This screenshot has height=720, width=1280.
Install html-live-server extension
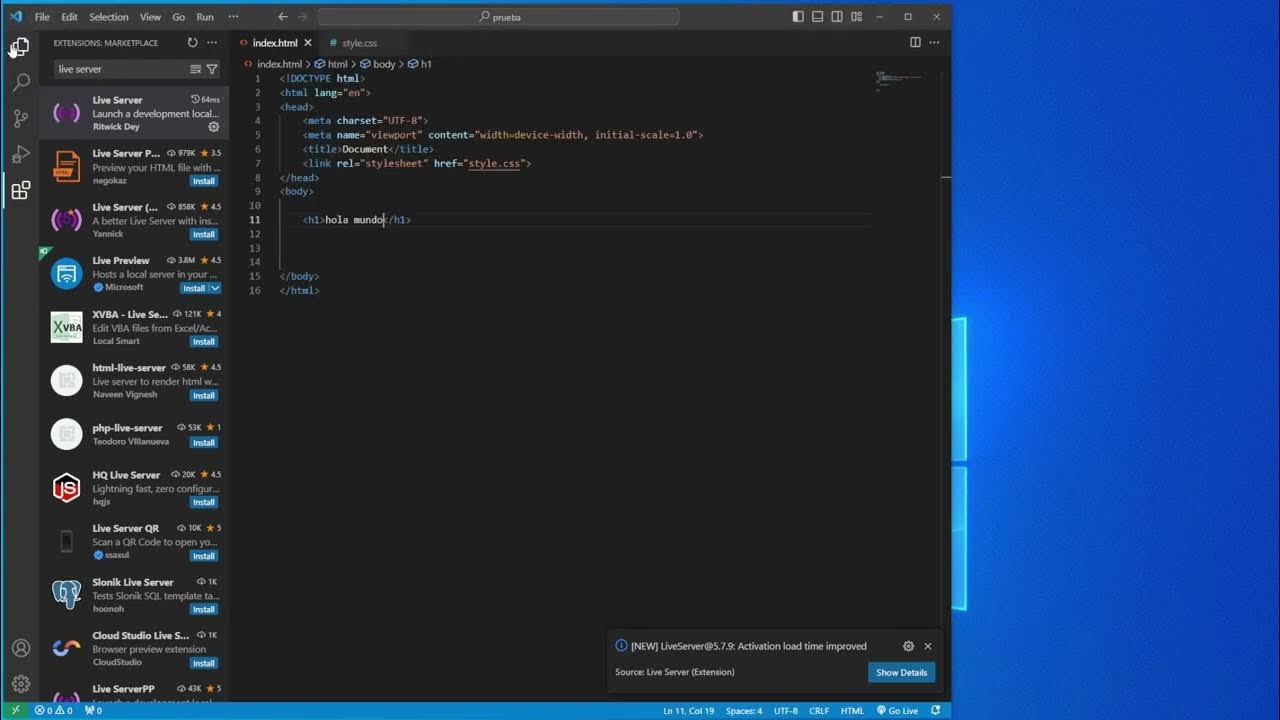click(204, 395)
